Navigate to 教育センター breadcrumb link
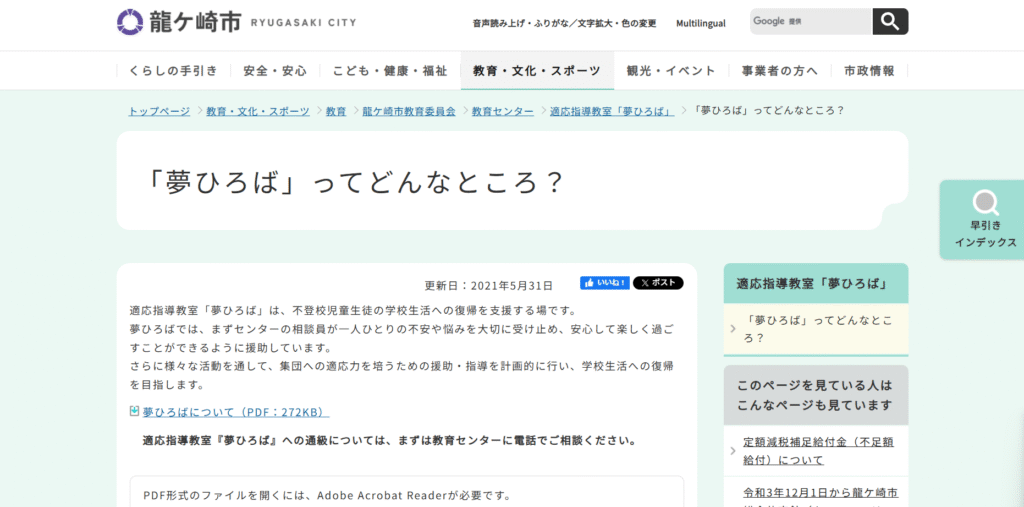The width and height of the screenshot is (1024, 507). click(502, 111)
